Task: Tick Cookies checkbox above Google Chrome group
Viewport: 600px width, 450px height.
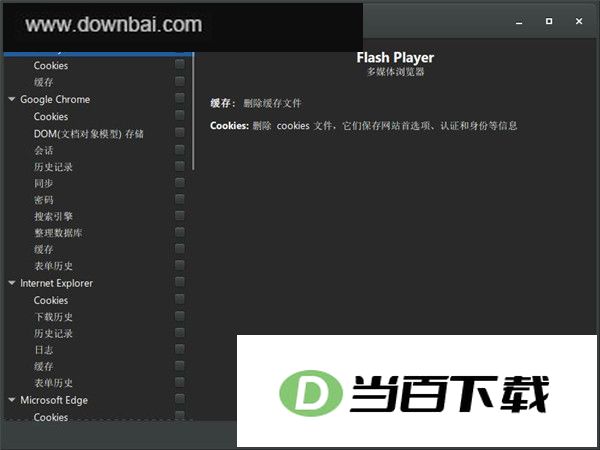Action: [x=179, y=64]
